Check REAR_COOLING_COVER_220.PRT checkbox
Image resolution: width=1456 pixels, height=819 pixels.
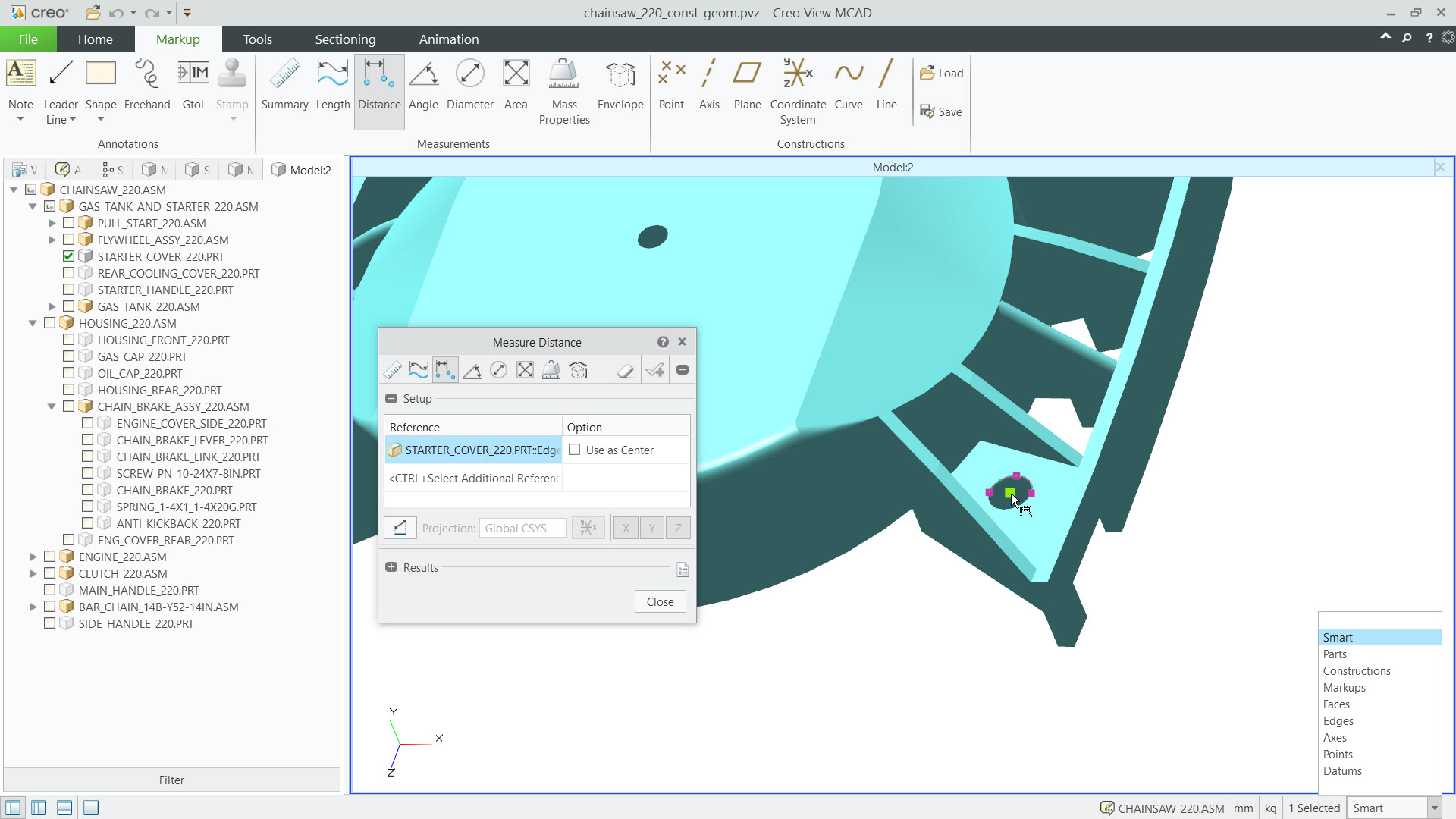click(x=69, y=273)
